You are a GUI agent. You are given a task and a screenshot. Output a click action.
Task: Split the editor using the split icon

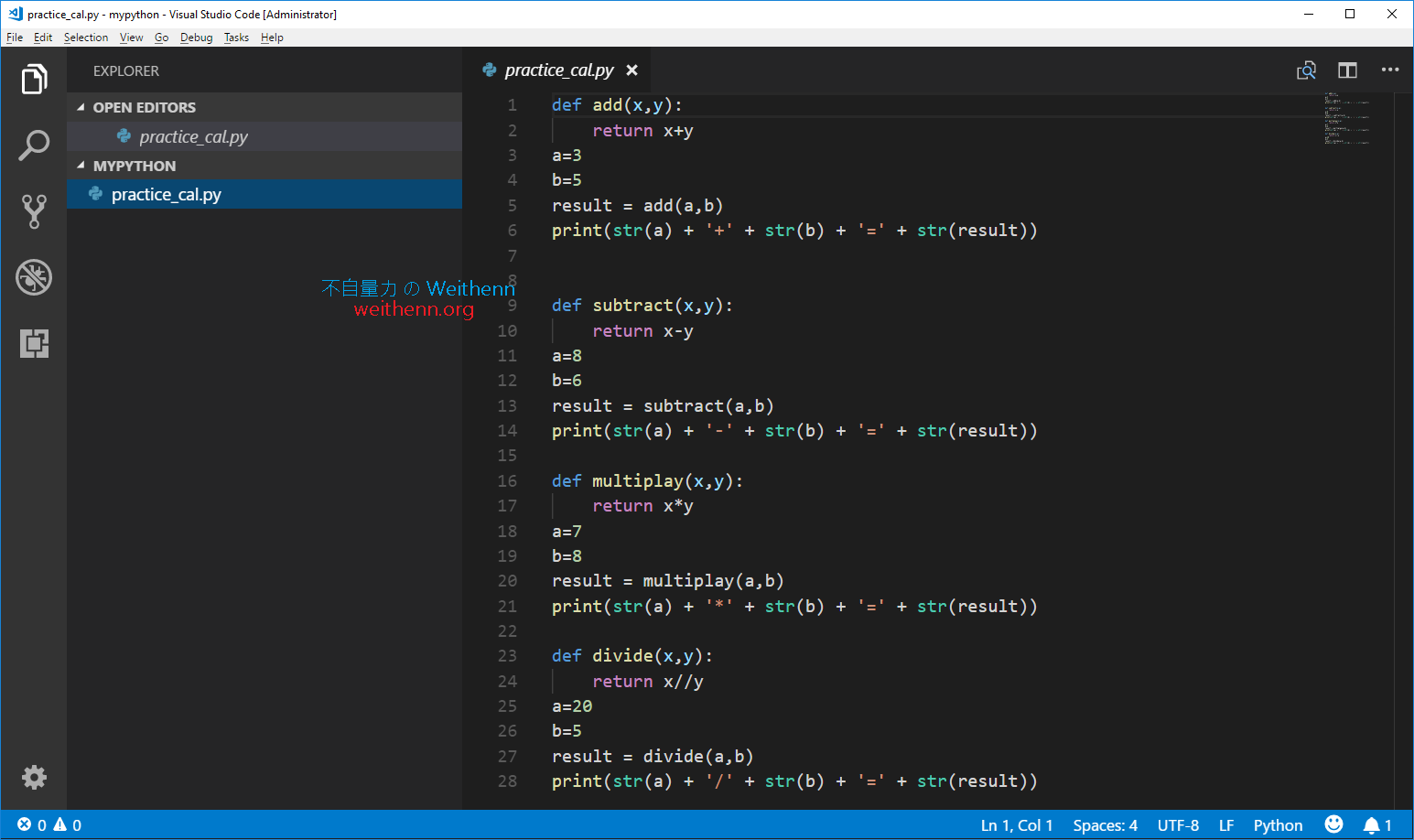point(1347,70)
